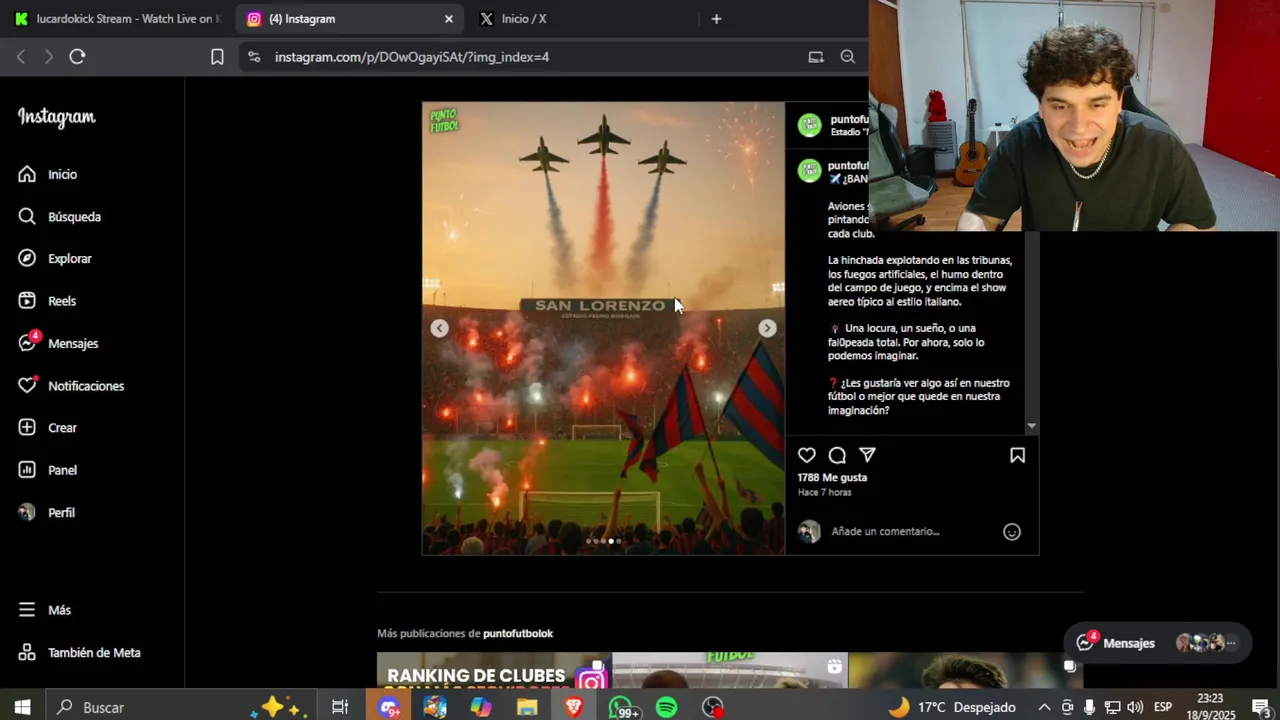Select Crear to make a new post
This screenshot has width=1280, height=720.
[47, 427]
